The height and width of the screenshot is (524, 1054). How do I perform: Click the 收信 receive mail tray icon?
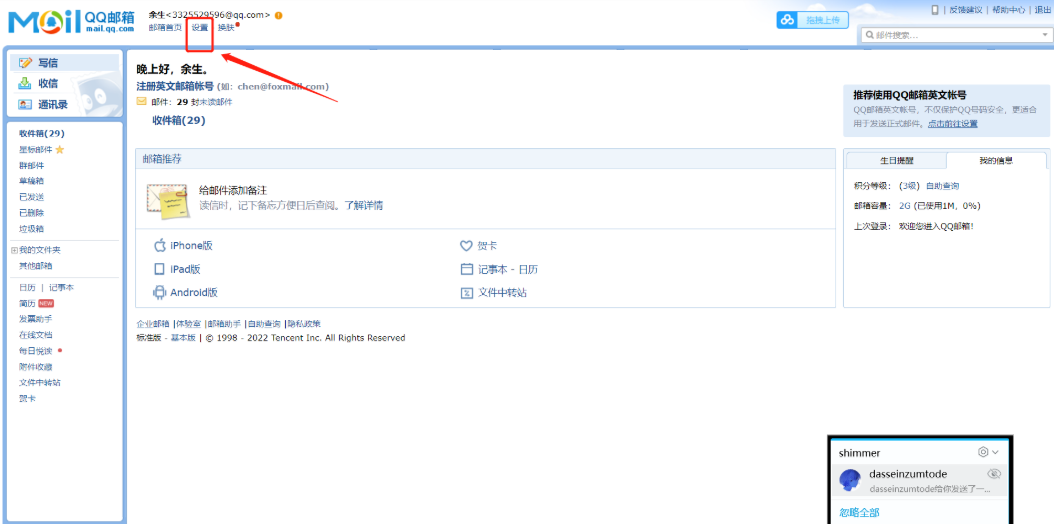coord(25,83)
